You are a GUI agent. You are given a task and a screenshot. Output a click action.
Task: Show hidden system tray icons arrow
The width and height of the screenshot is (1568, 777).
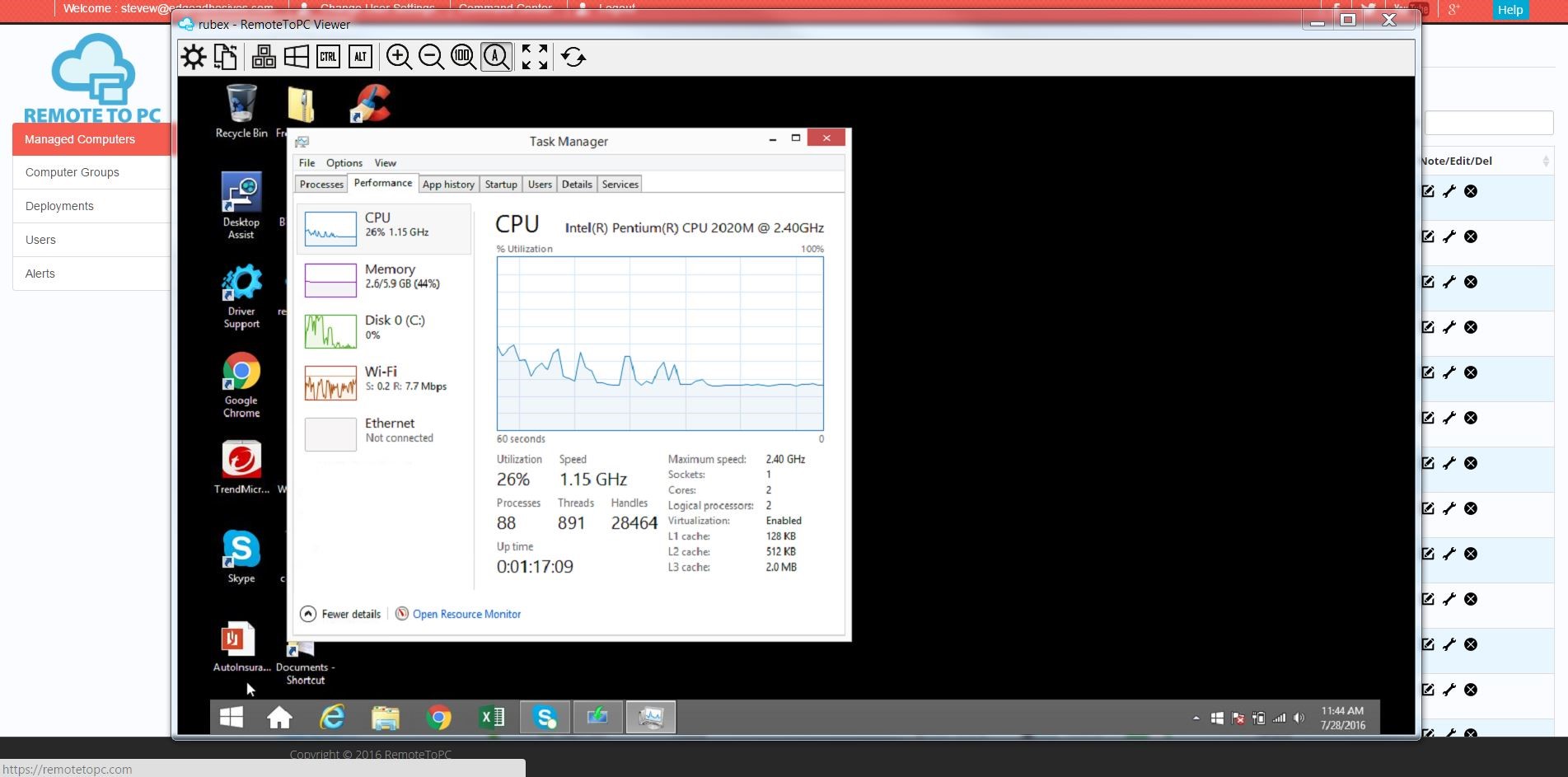1196,718
